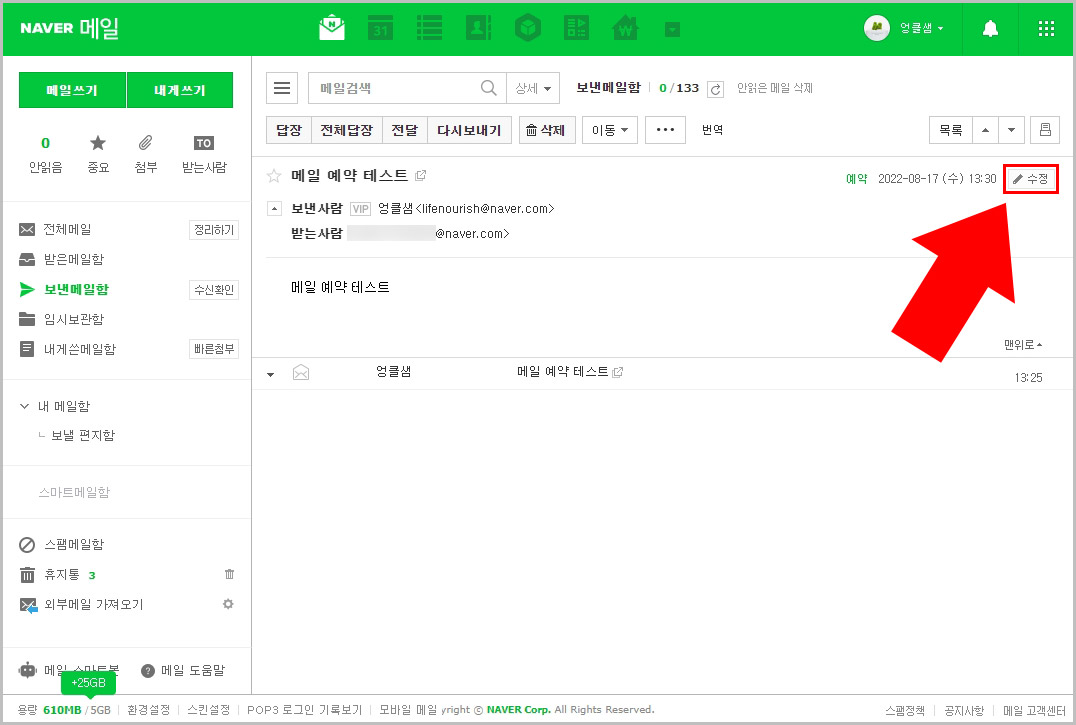Image resolution: width=1076 pixels, height=725 pixels.
Task: Open external mail import settings gear
Action: (229, 604)
